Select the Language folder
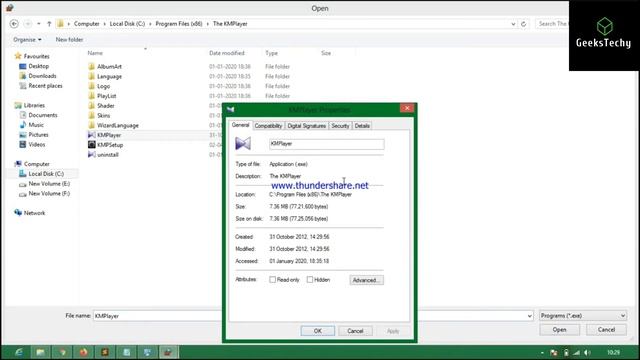 109,76
